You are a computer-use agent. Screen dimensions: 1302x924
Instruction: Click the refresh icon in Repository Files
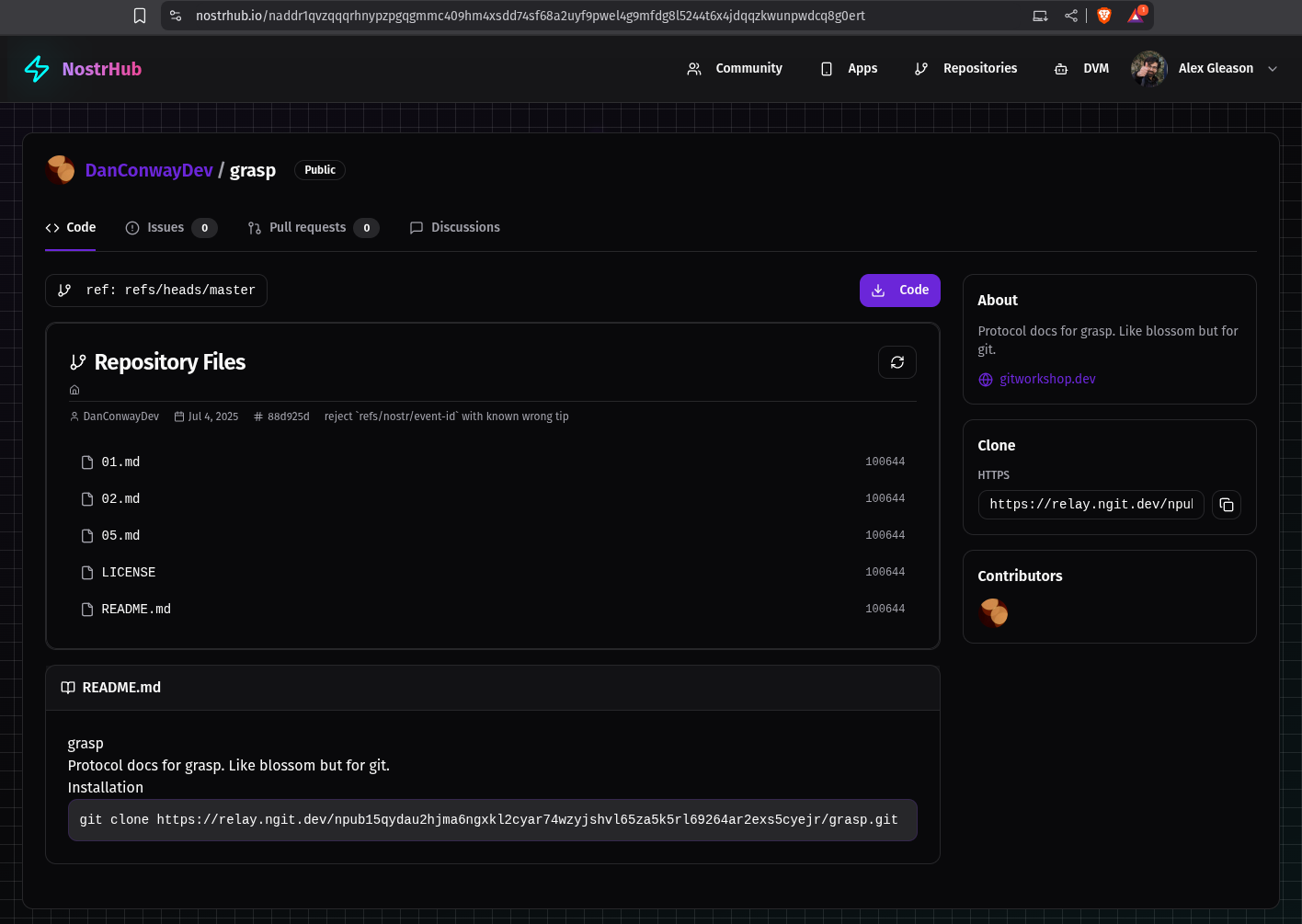(x=897, y=362)
